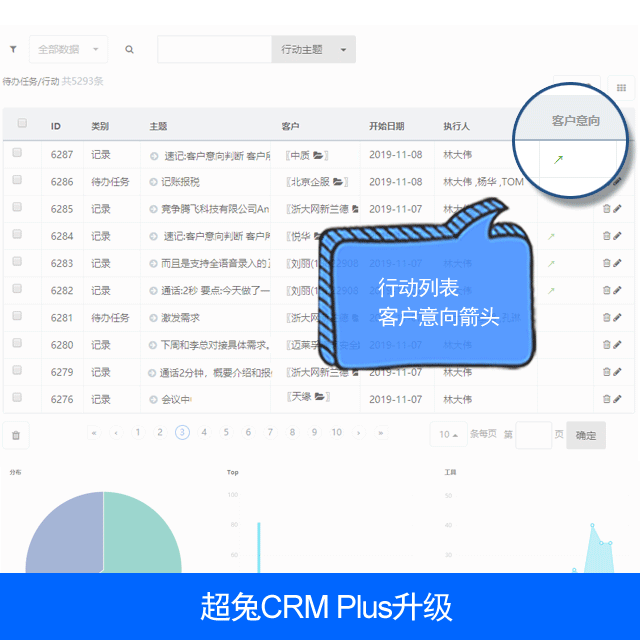Click the pencil icon on row 6276
Screen dimensions: 640x640
click(617, 399)
